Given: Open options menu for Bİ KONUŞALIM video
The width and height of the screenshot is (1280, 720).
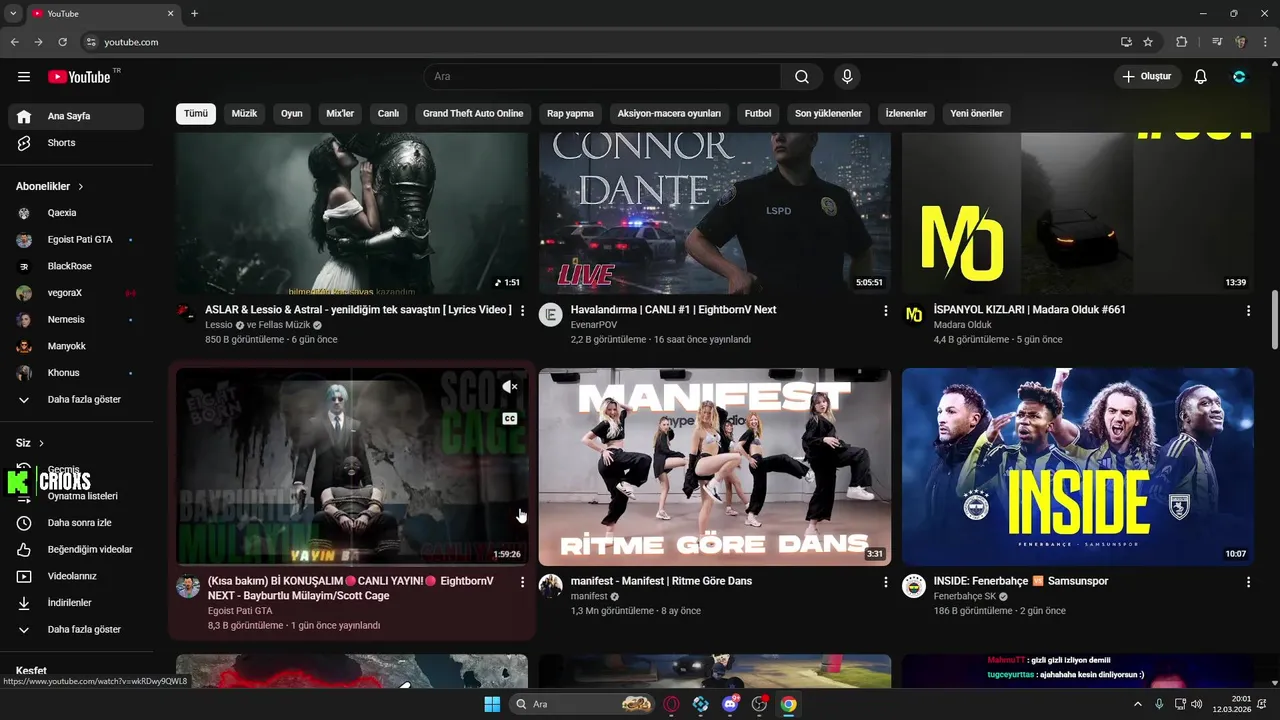Looking at the screenshot, I should tap(522, 582).
